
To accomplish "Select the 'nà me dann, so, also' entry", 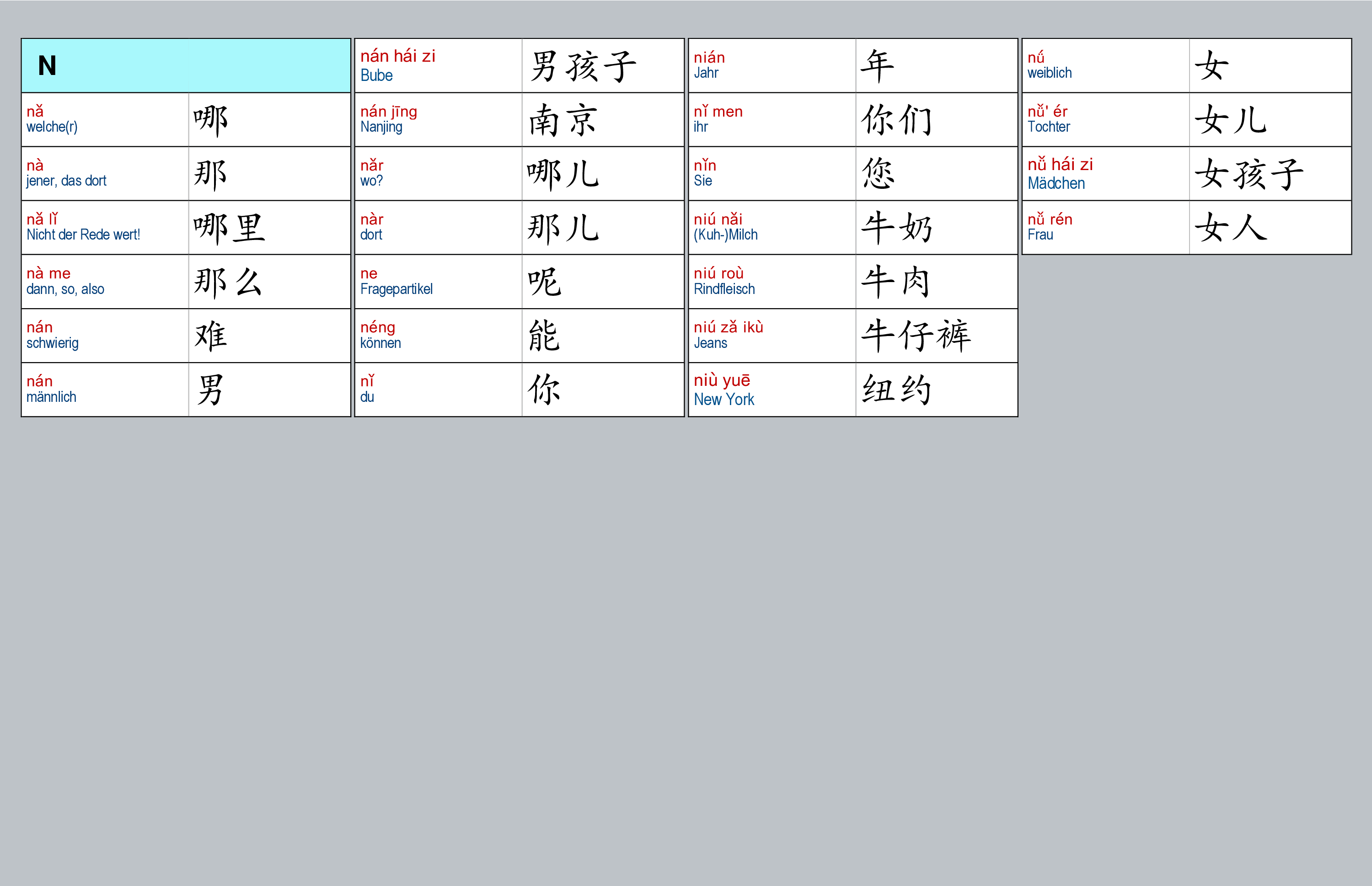I will point(105,281).
